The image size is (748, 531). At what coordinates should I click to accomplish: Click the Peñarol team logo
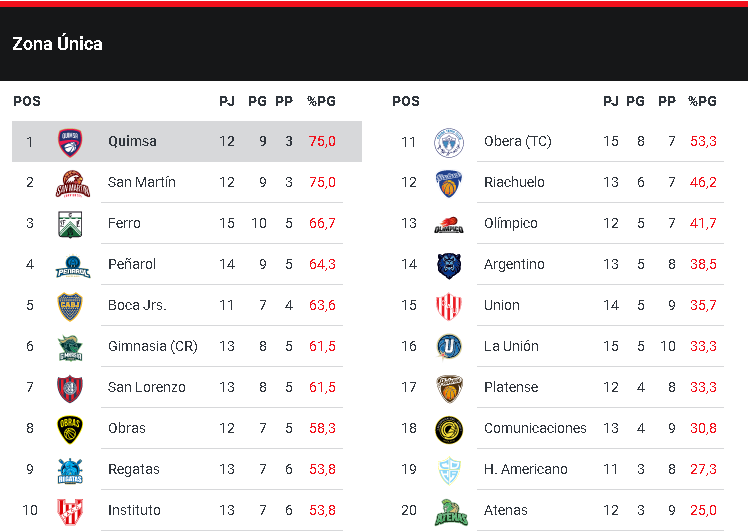pyautogui.click(x=69, y=265)
